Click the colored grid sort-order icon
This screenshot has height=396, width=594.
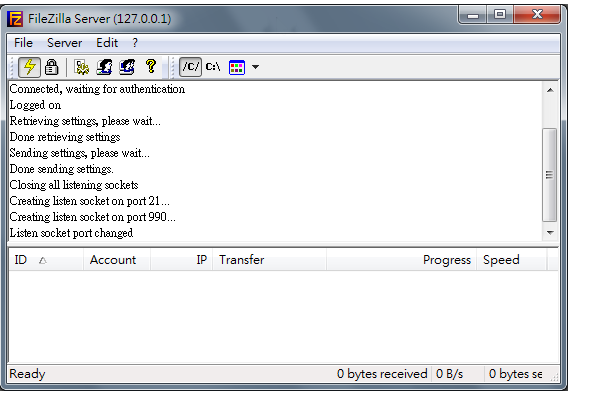(x=237, y=67)
